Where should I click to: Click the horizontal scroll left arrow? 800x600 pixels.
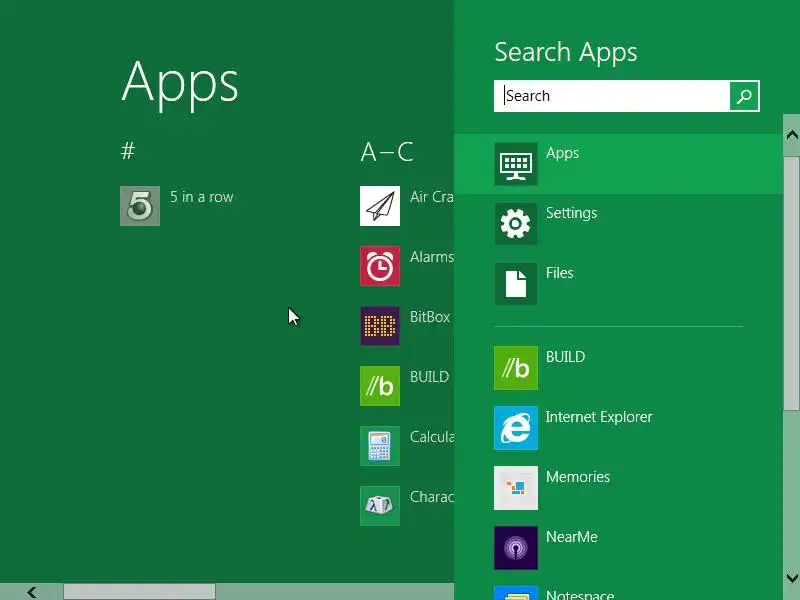[x=32, y=592]
